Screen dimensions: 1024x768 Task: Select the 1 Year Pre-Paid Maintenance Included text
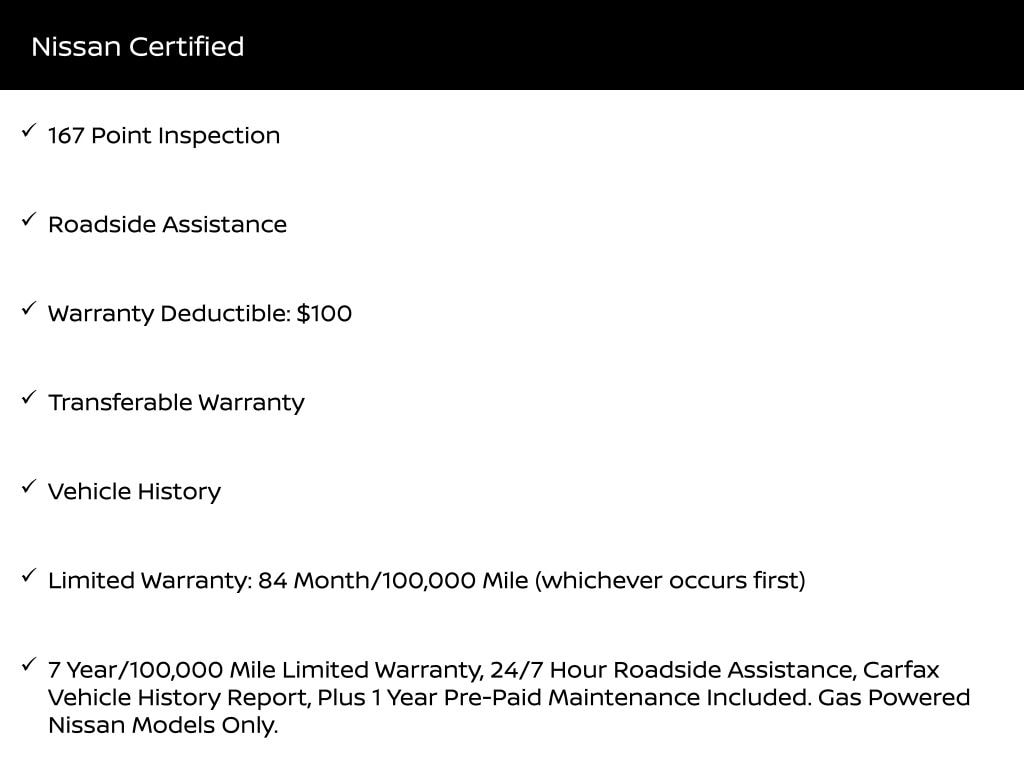[x=590, y=698]
